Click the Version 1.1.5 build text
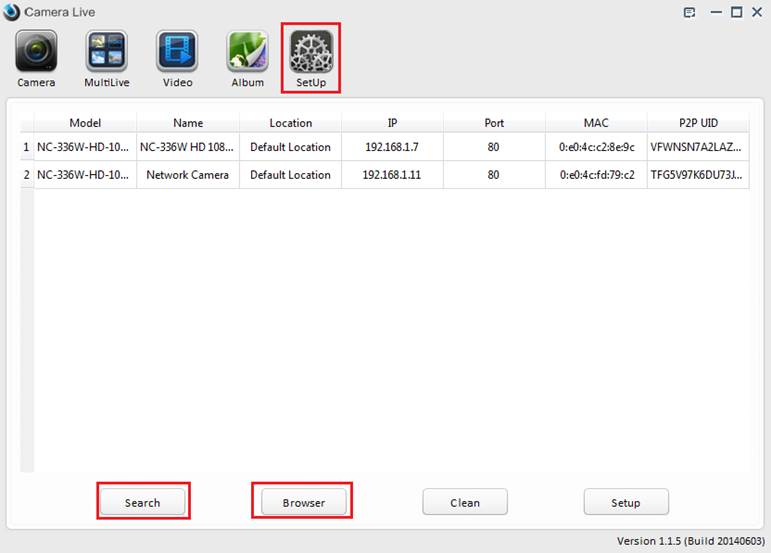 coord(691,541)
